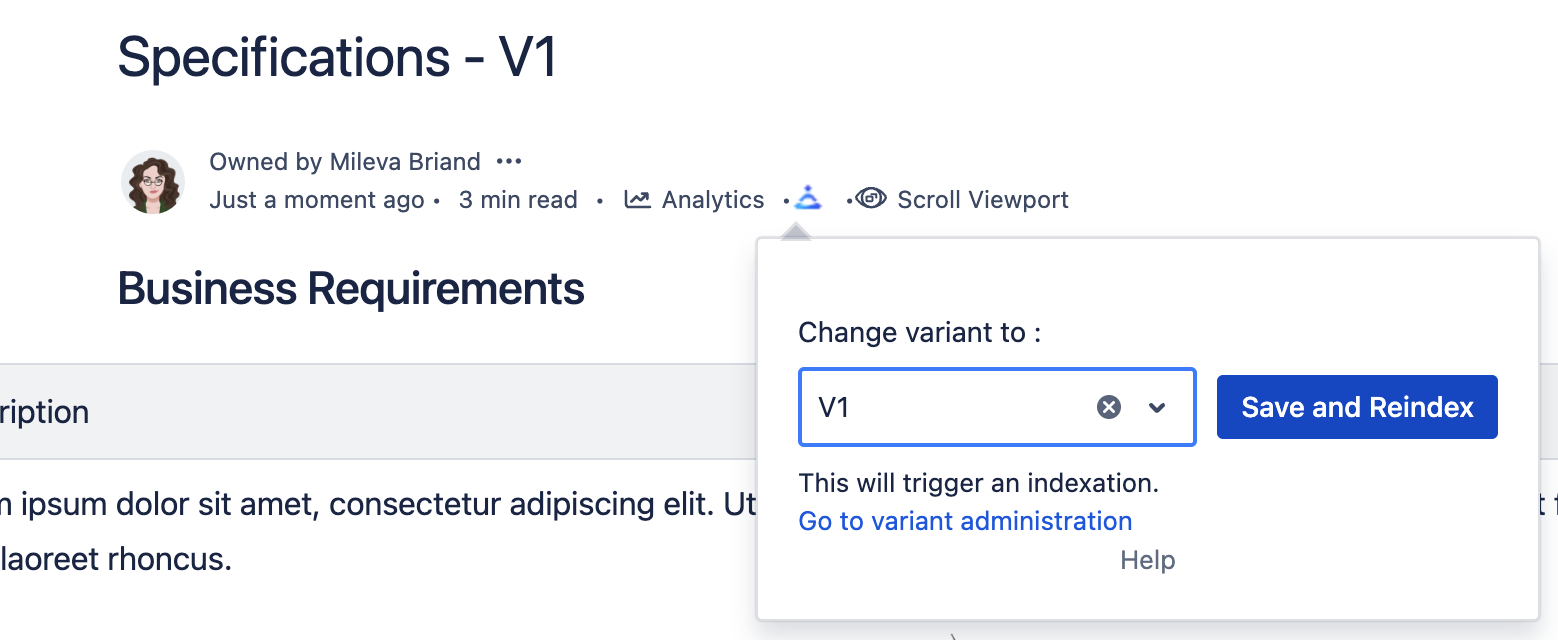Click Mileva Briand's avatar picture
The height and width of the screenshot is (640, 1558).
(153, 182)
